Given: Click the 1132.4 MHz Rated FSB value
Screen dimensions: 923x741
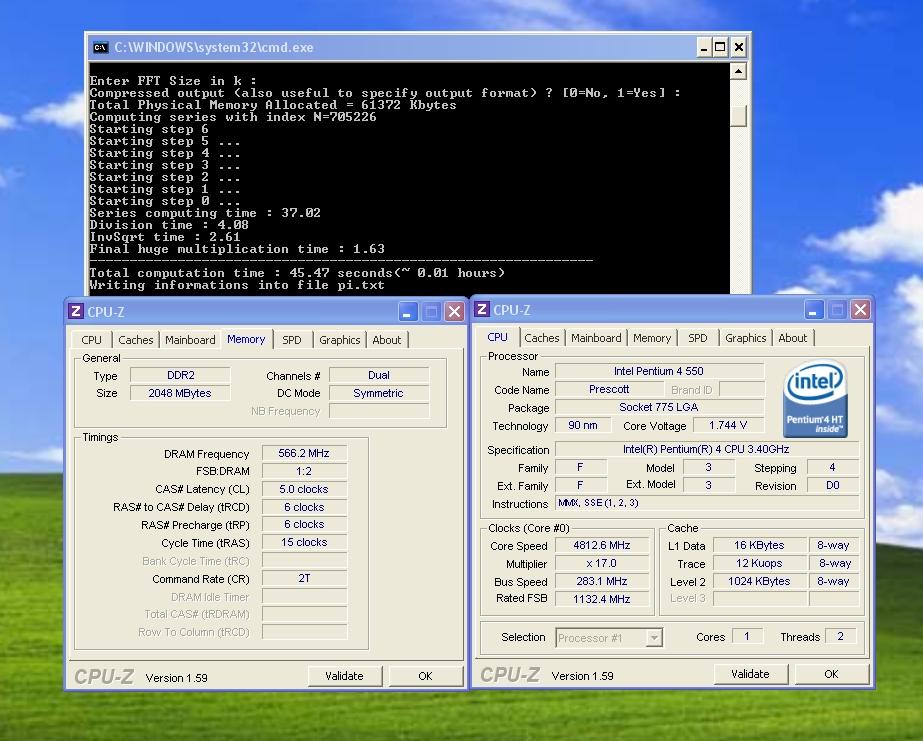Looking at the screenshot, I should pos(602,599).
